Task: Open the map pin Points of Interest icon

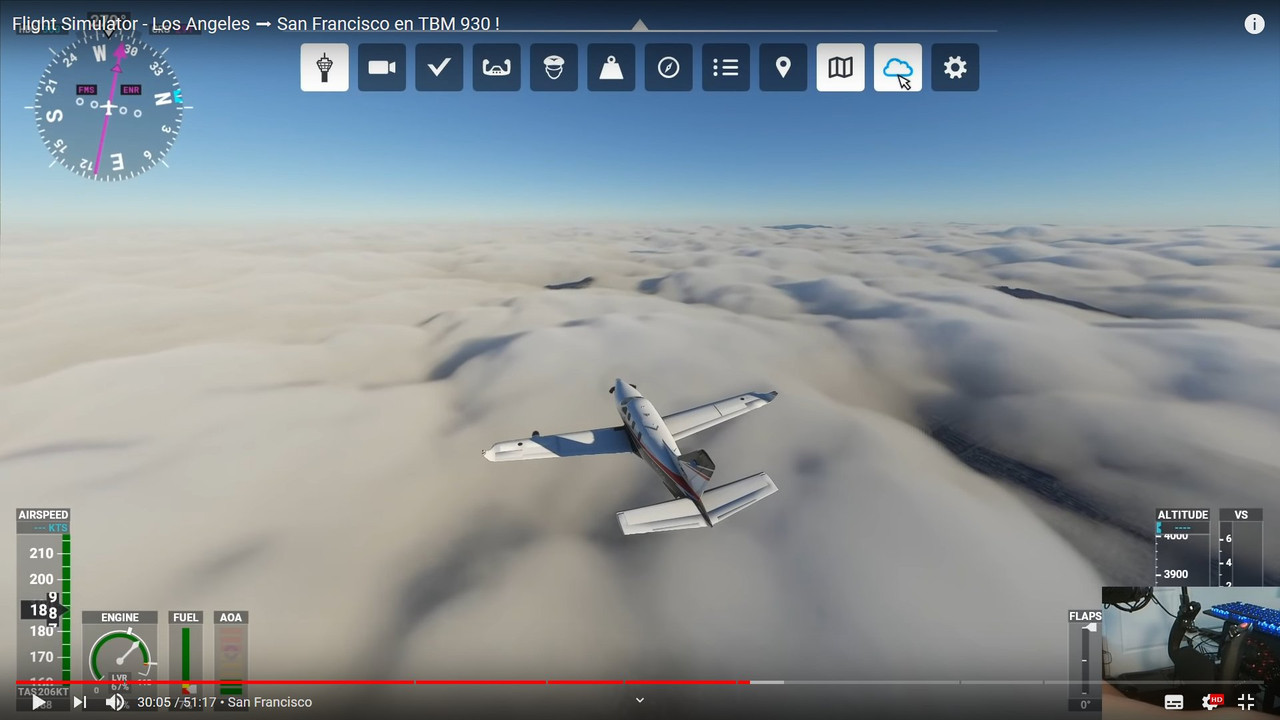Action: [x=783, y=68]
